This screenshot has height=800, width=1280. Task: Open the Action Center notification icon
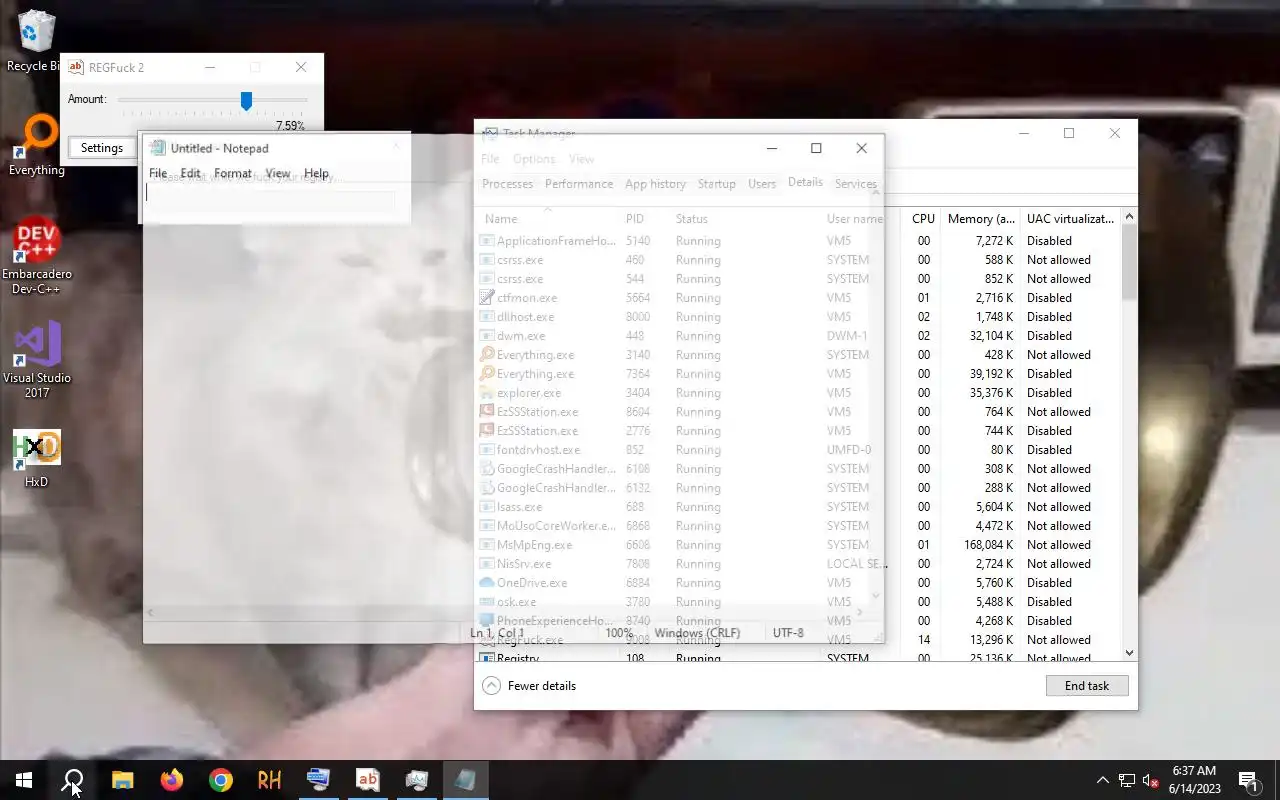pyautogui.click(x=1248, y=780)
